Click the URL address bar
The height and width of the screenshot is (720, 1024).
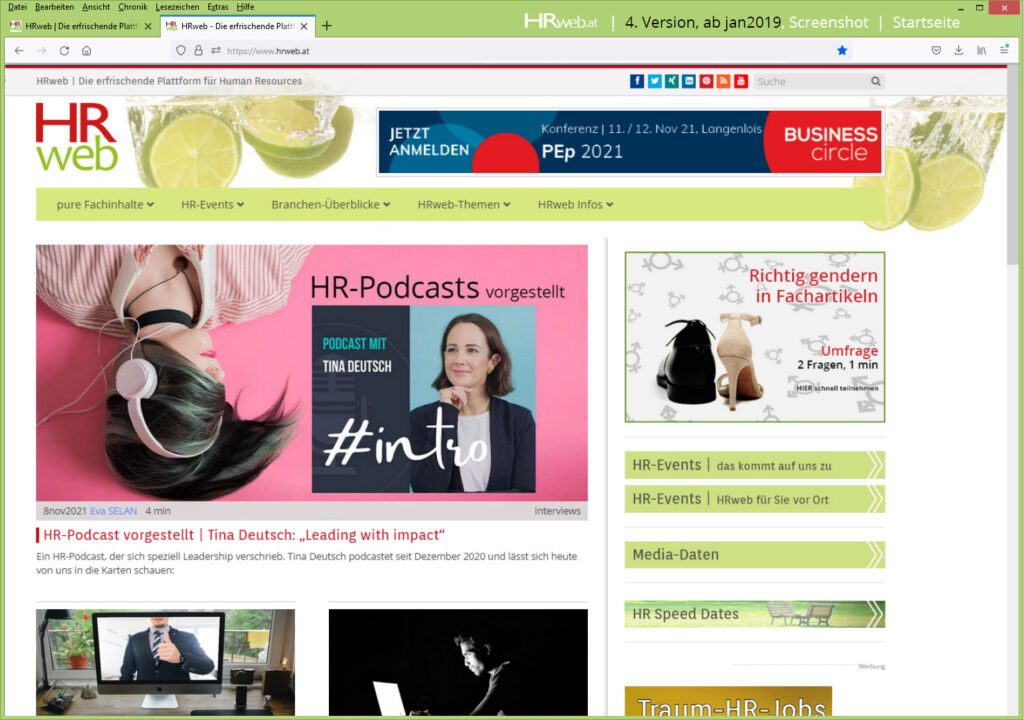coord(509,50)
